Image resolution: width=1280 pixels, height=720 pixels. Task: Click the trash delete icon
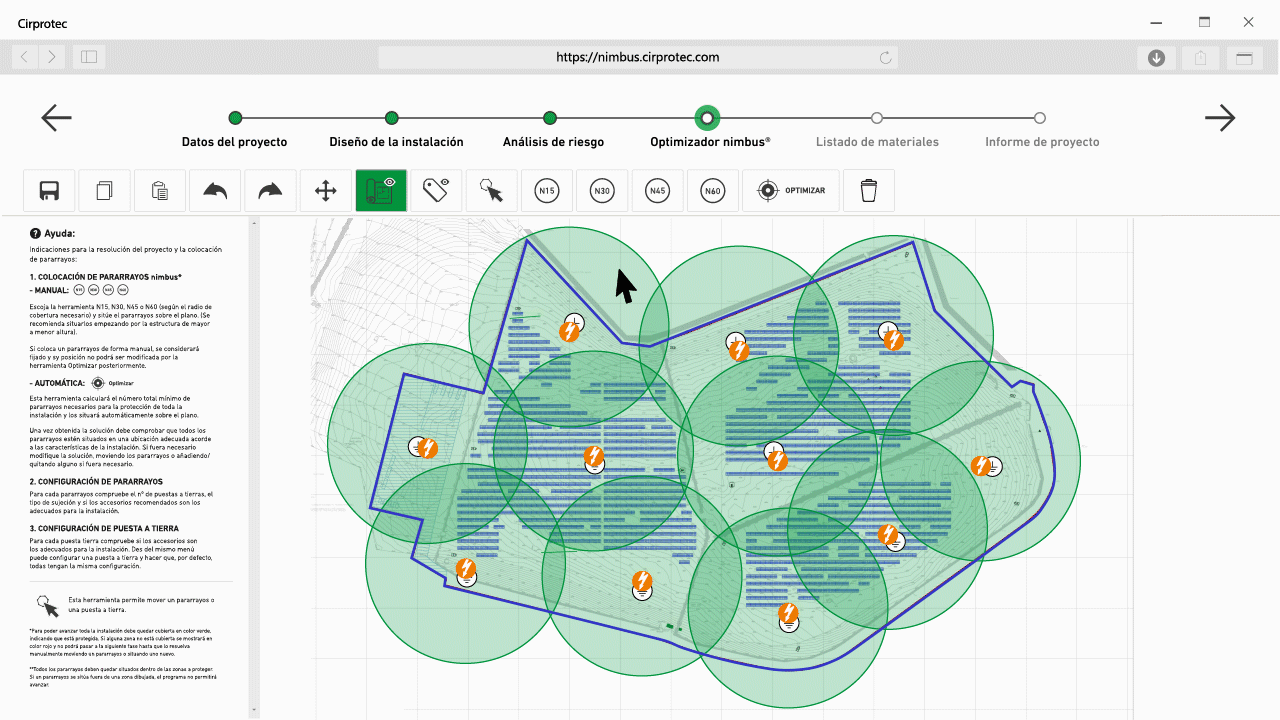click(x=869, y=190)
